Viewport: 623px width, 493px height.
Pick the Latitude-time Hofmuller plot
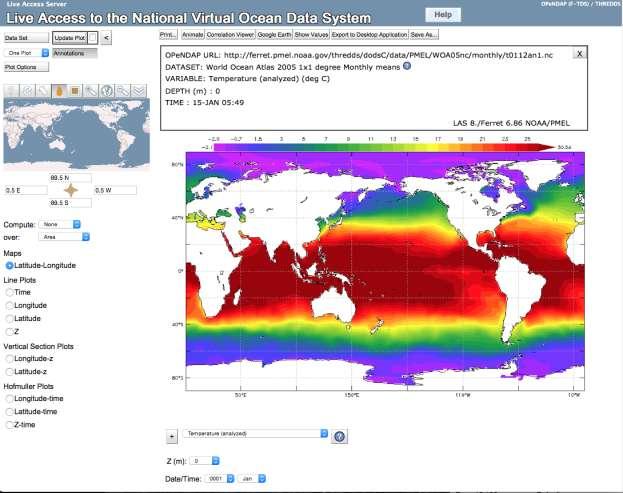[x=9, y=412]
